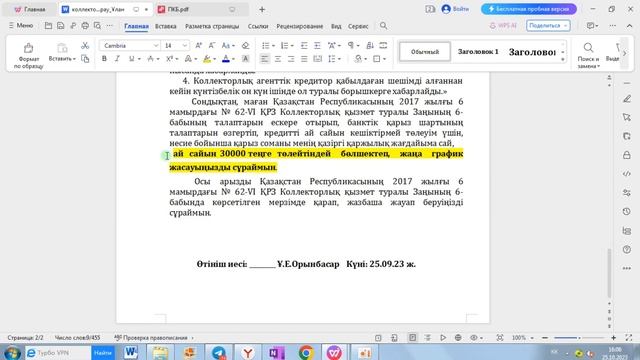This screenshot has width=640, height=360.
Task: Set left text alignment
Action: [x=264, y=59]
